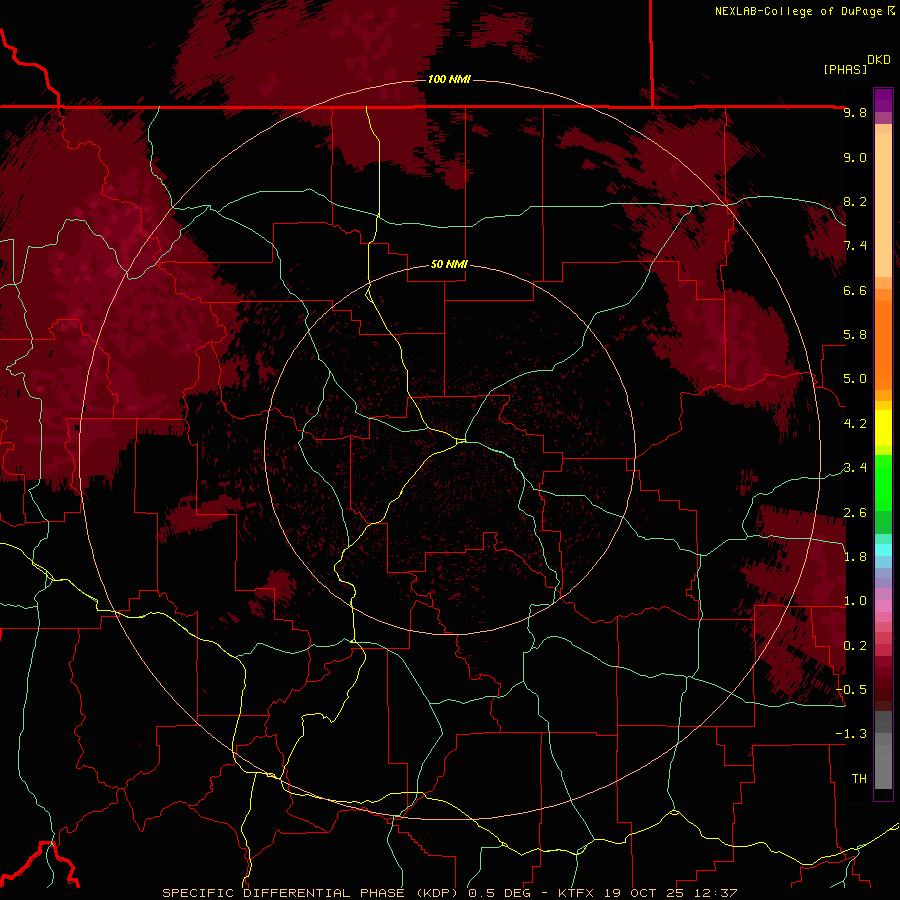Screen dimensions: 900x900
Task: Click the 4.2 value on the color scale
Action: [855, 424]
